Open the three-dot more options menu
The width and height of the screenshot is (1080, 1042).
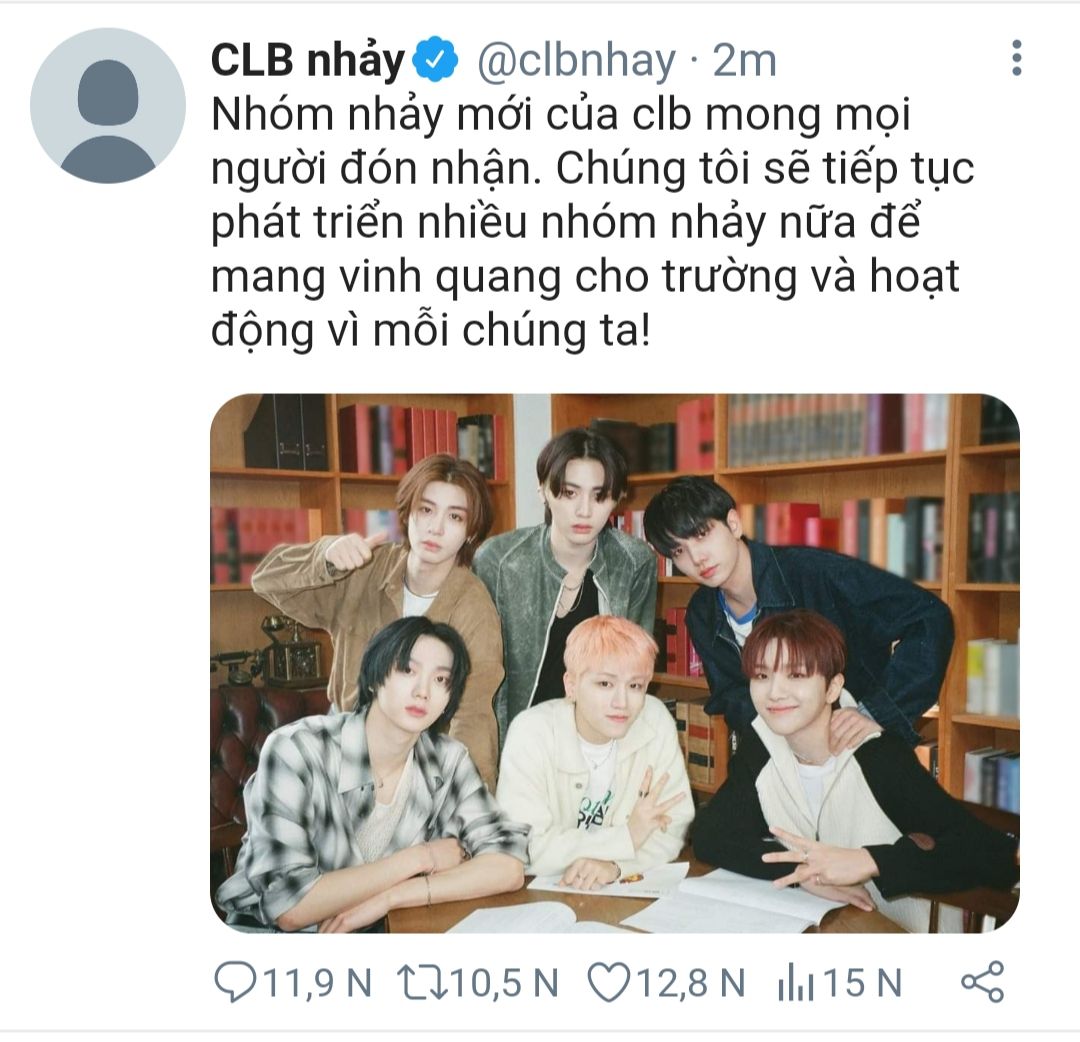[1017, 58]
